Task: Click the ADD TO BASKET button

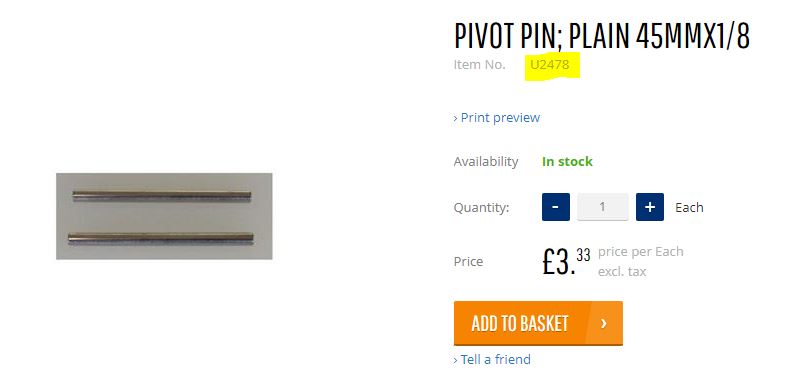Action: [538, 323]
